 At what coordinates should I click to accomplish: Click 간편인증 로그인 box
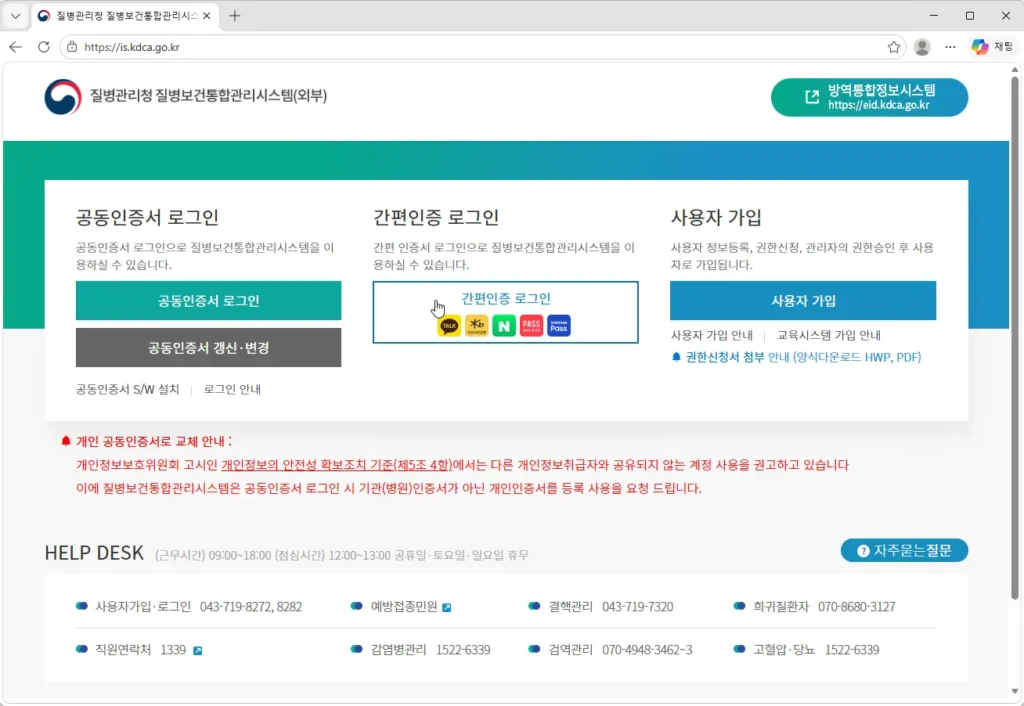click(505, 312)
